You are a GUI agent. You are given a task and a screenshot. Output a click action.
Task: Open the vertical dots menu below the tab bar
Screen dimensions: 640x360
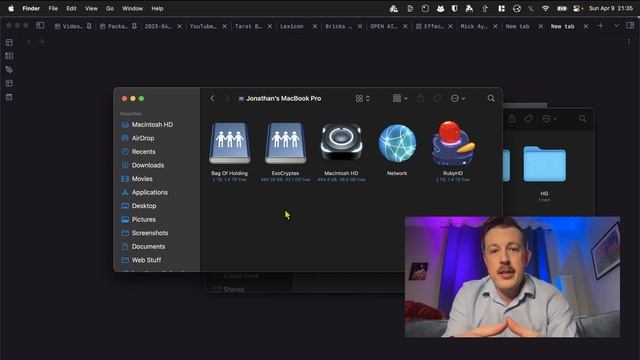[x=629, y=41]
